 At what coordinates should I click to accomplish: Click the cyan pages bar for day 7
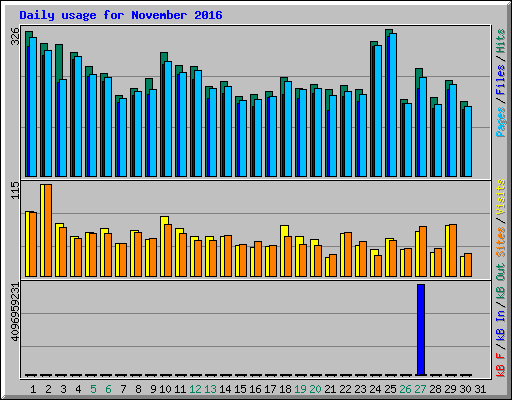123,137
